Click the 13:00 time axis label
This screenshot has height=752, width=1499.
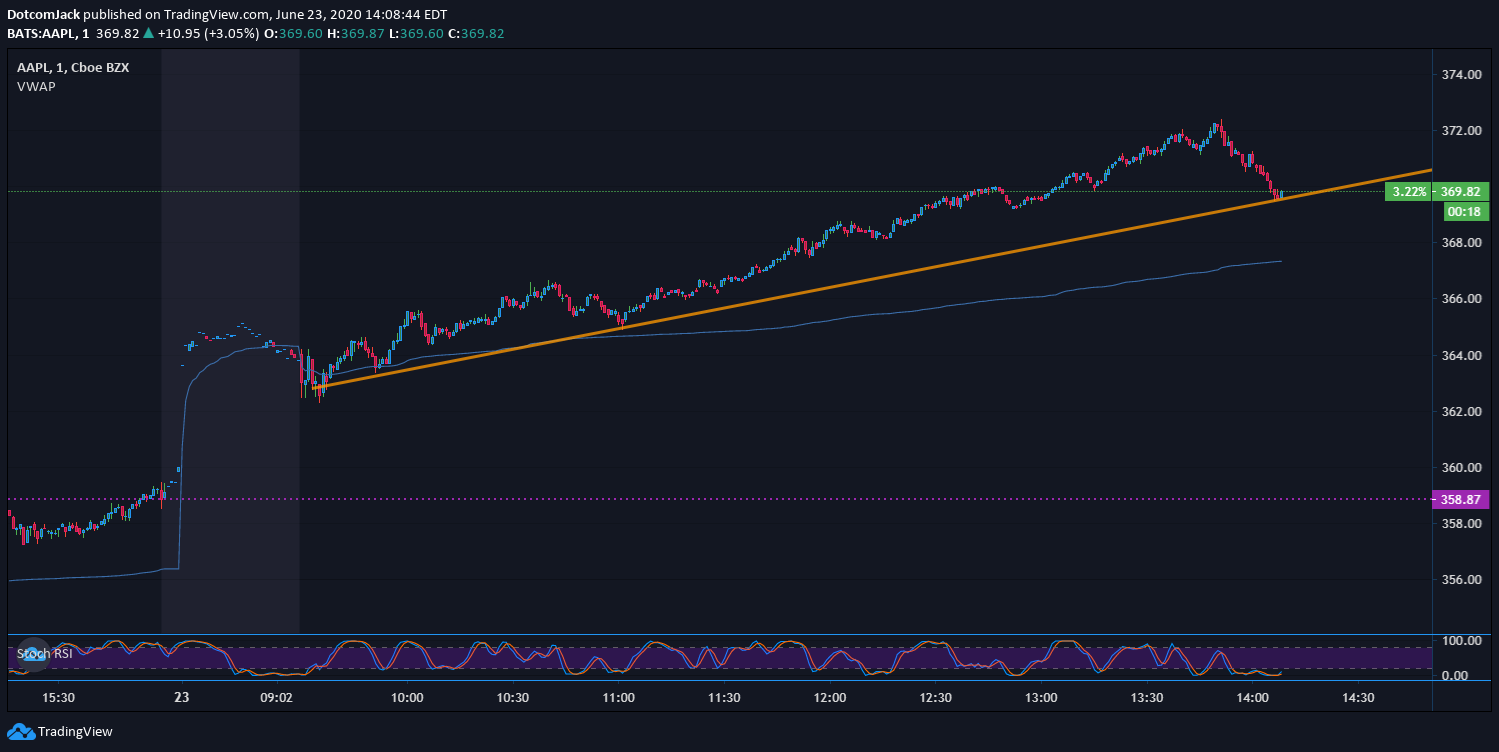point(1040,698)
